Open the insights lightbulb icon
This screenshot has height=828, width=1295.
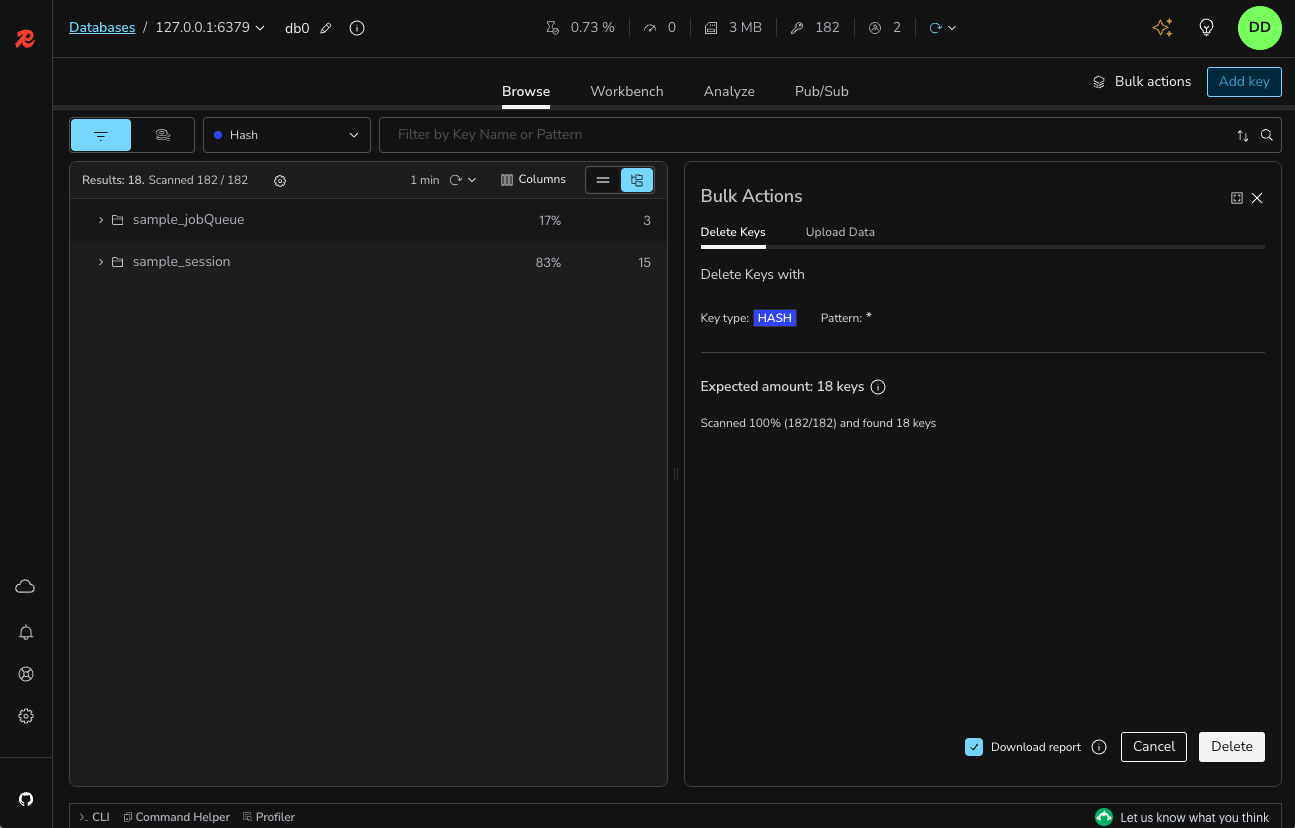[x=1206, y=28]
